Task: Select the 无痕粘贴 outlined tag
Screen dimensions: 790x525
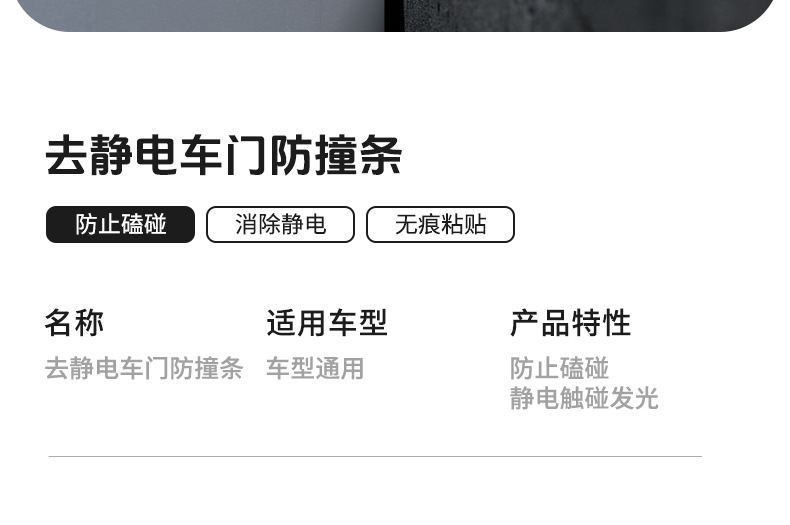Action: point(440,224)
